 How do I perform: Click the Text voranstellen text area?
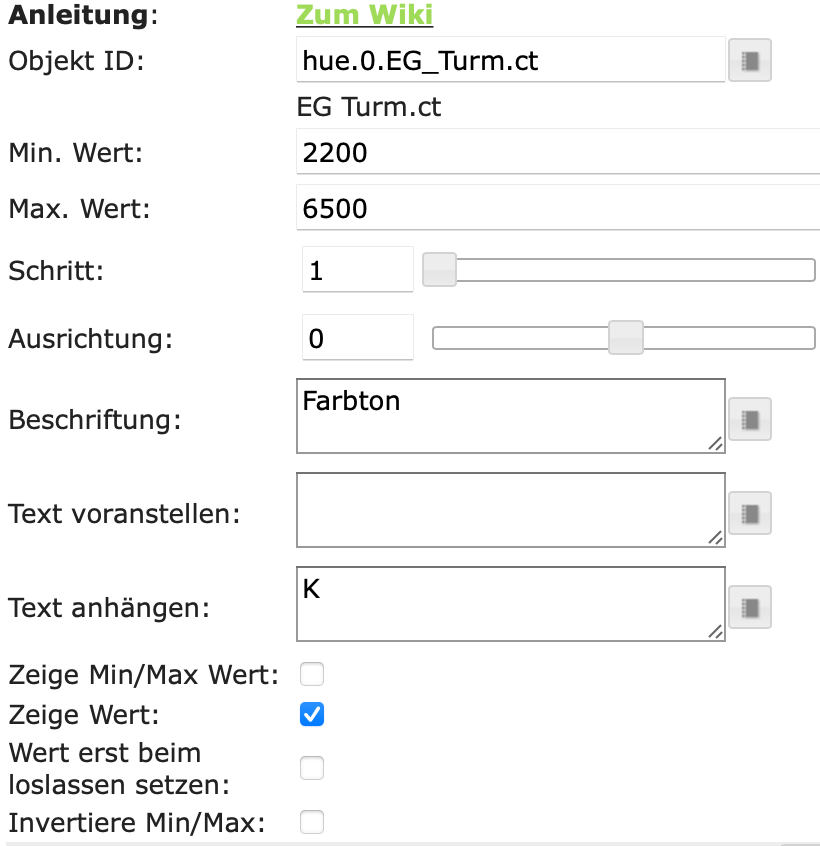[510, 510]
